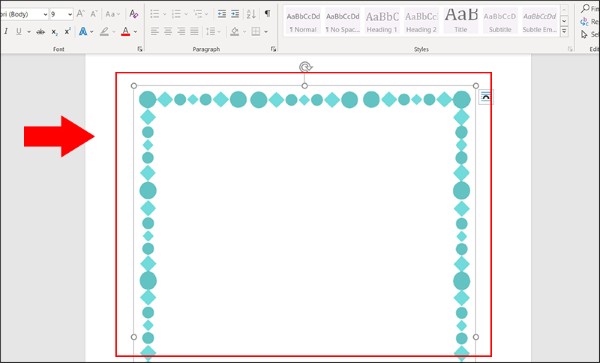Screen dimensions: 600x363
Task: Toggle Subscript formatting
Action: pos(55,32)
